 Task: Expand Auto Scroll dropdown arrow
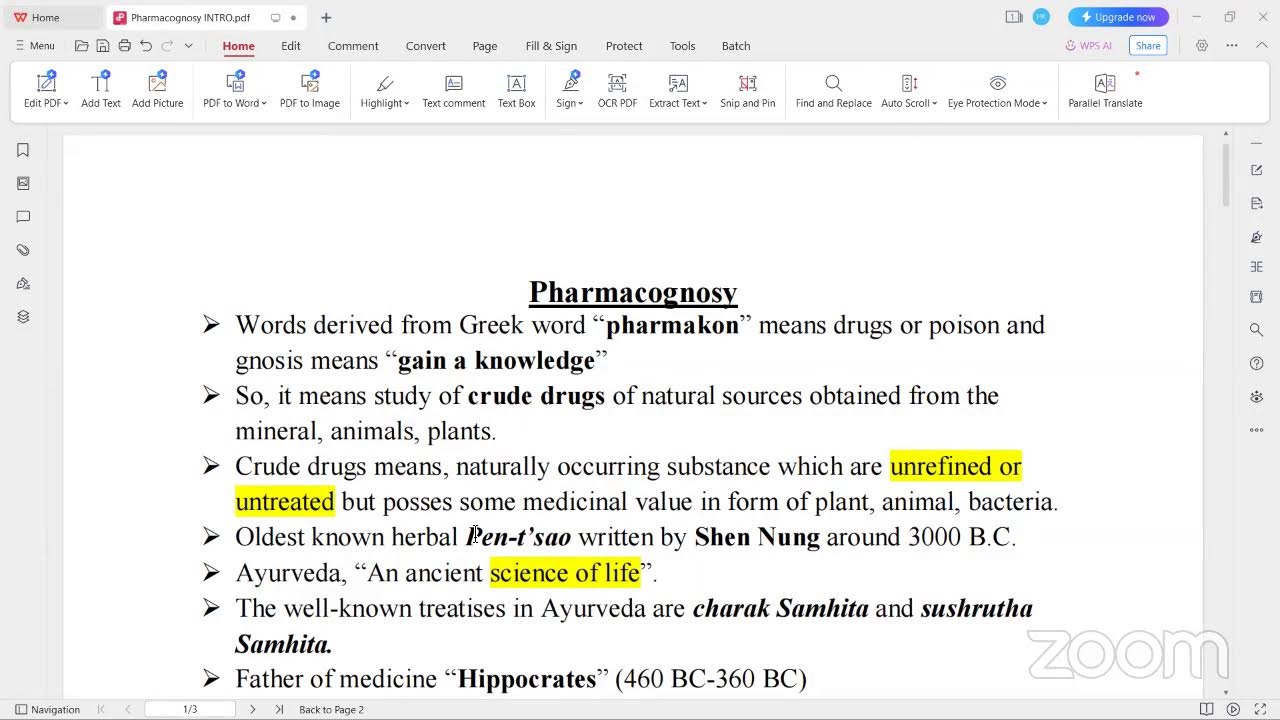point(934,104)
